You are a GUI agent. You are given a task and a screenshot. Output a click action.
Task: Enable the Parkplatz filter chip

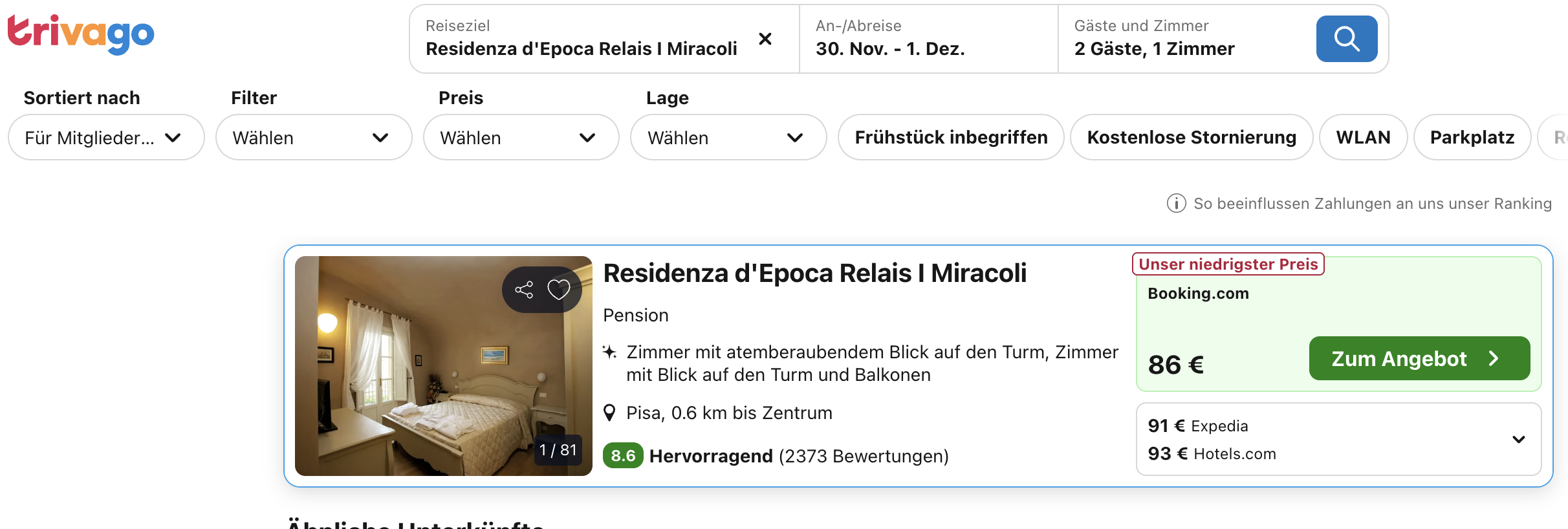tap(1472, 137)
